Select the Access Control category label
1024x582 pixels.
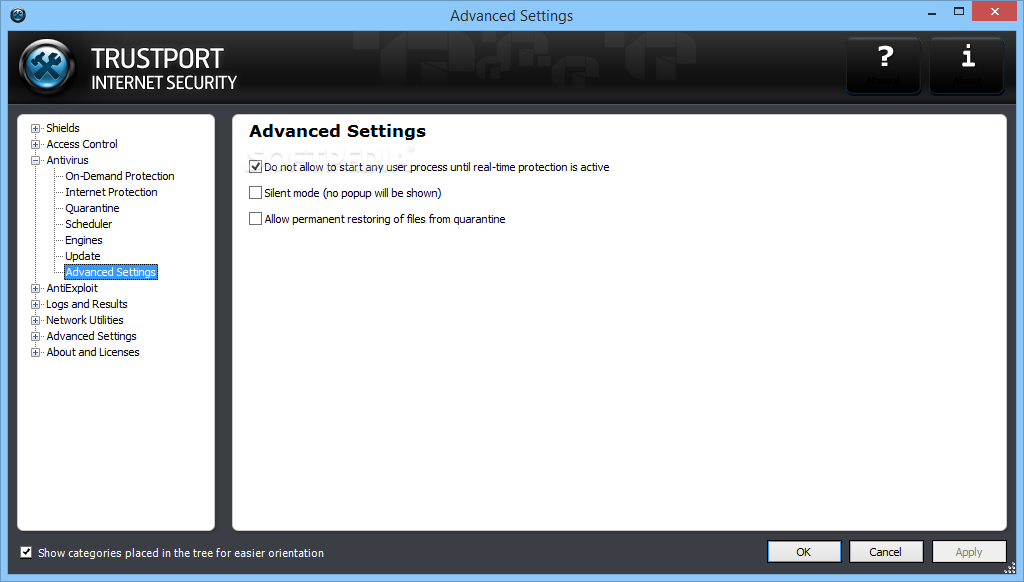pos(82,144)
